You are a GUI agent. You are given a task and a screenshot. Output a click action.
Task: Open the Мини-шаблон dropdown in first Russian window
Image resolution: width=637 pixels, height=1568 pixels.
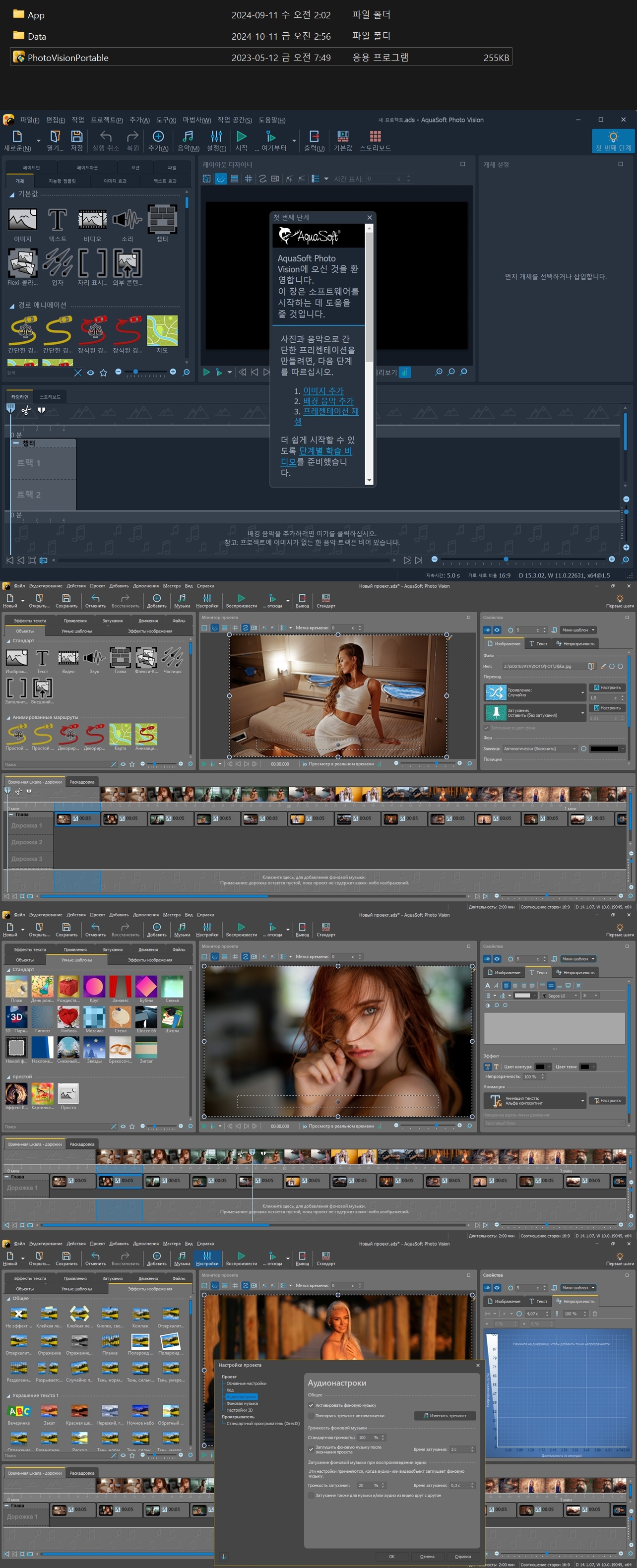pos(578,630)
